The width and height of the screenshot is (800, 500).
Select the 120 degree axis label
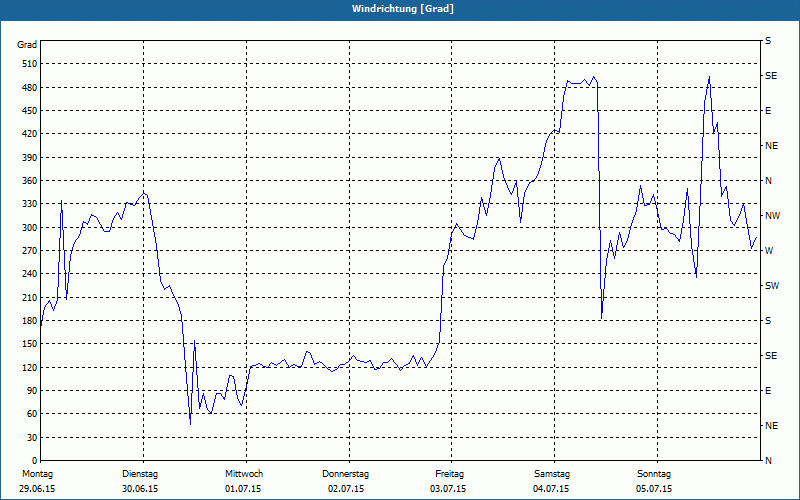(x=30, y=367)
